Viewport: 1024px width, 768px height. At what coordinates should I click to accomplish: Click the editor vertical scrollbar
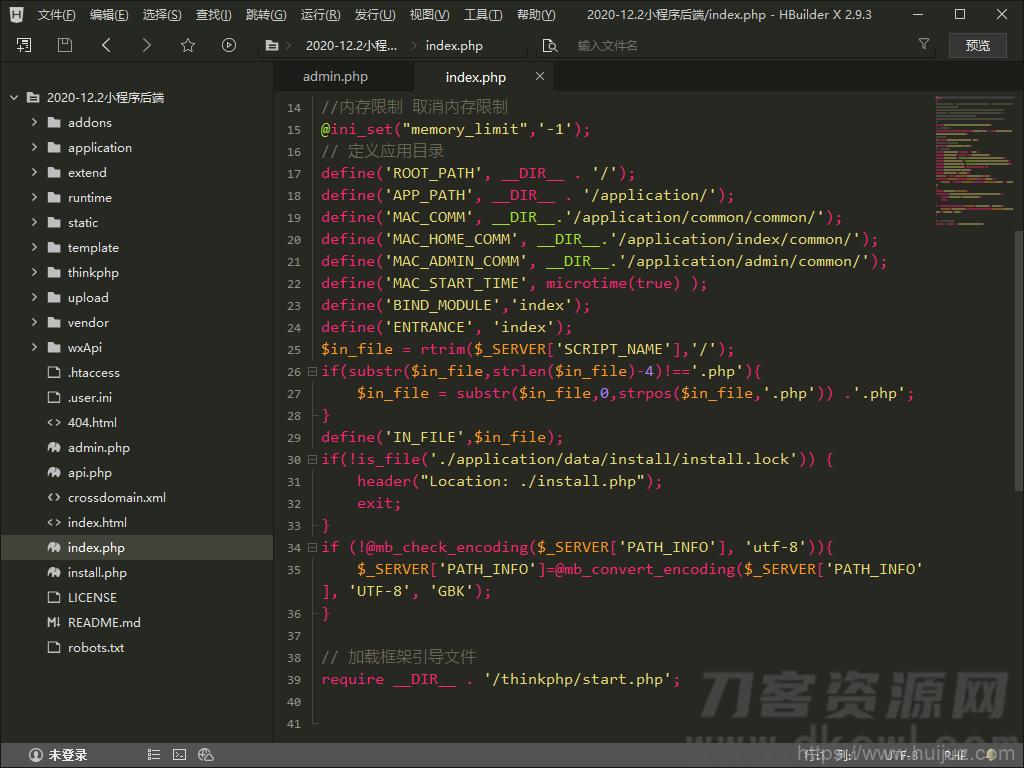pyautogui.click(x=1019, y=359)
